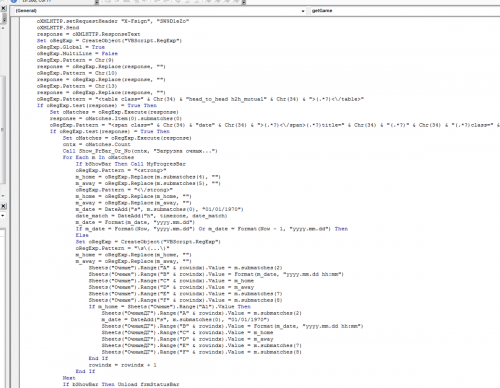Click the left margin indicator bar of the code window
Image resolution: width=500 pixels, height=388 pixels.
15,202
